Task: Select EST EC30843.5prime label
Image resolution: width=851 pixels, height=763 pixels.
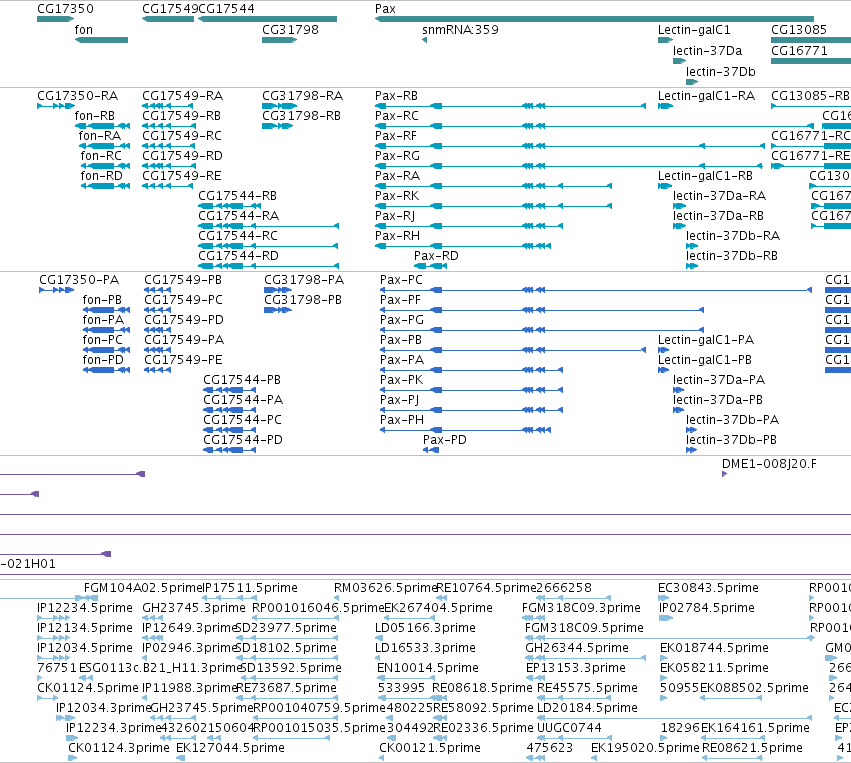Action: (708, 588)
